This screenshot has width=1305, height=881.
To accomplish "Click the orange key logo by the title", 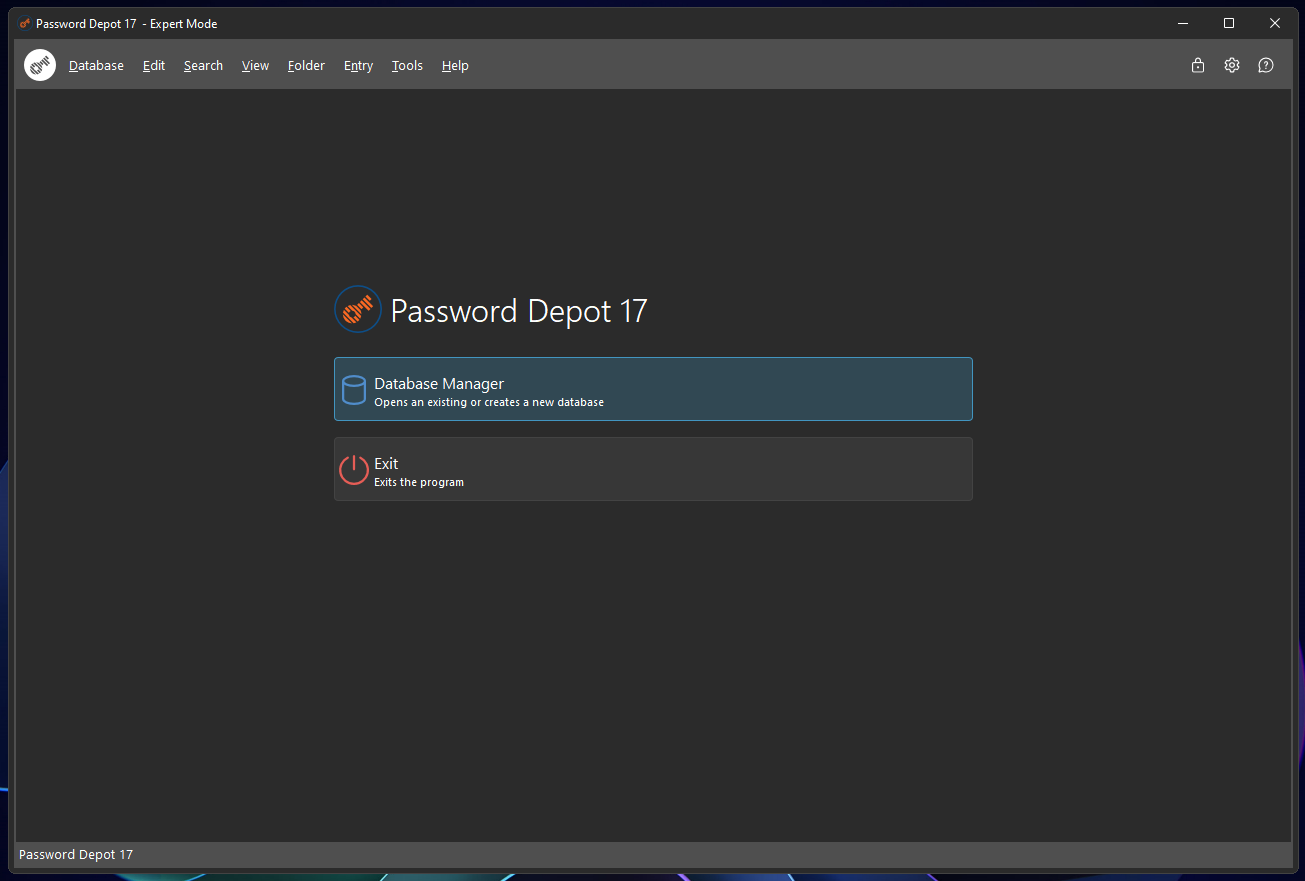I will [358, 309].
